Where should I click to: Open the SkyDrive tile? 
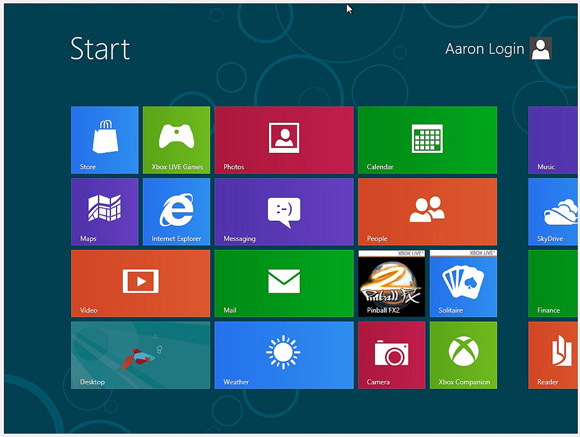coord(553,212)
